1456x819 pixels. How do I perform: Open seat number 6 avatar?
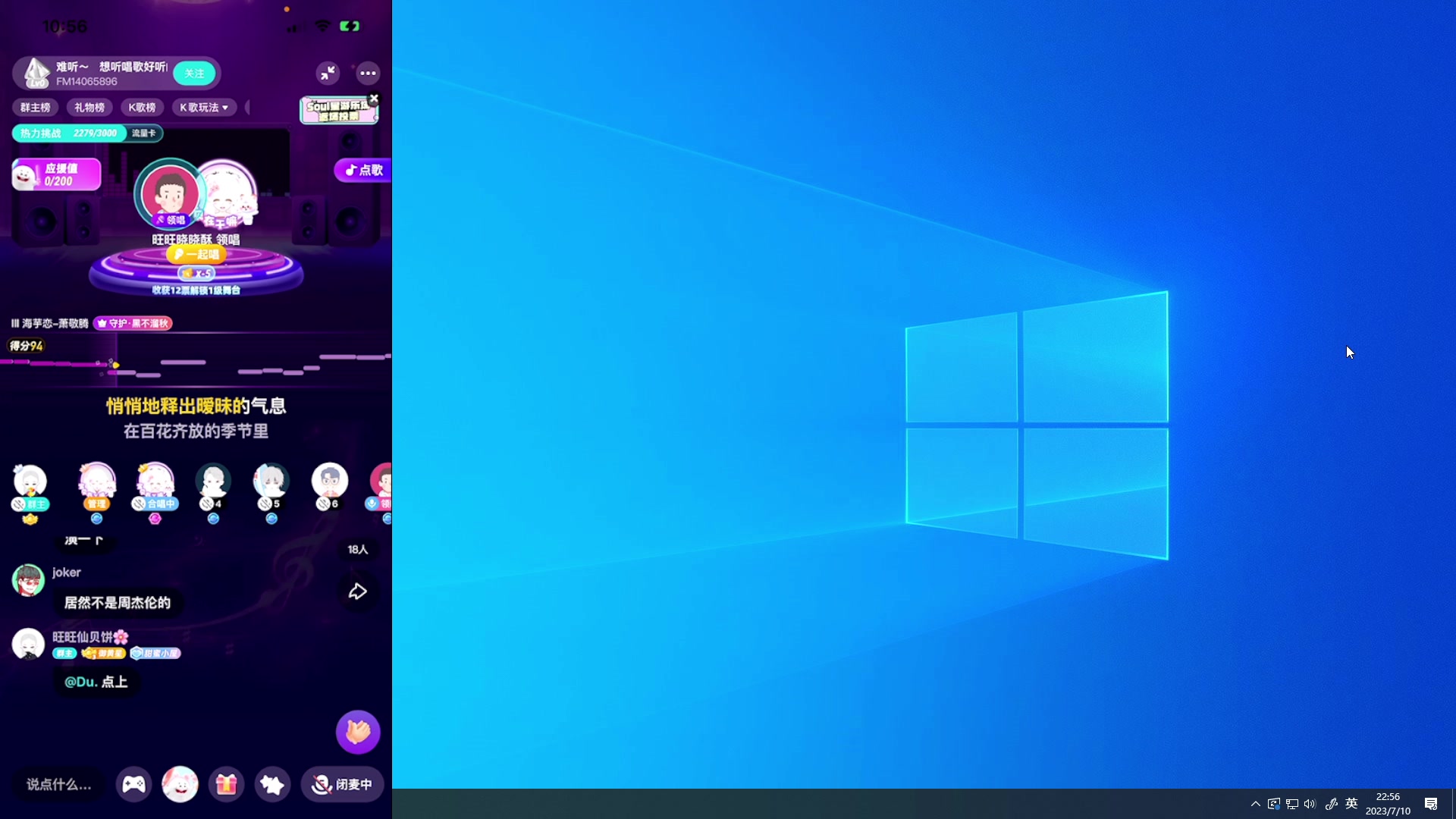(x=330, y=481)
